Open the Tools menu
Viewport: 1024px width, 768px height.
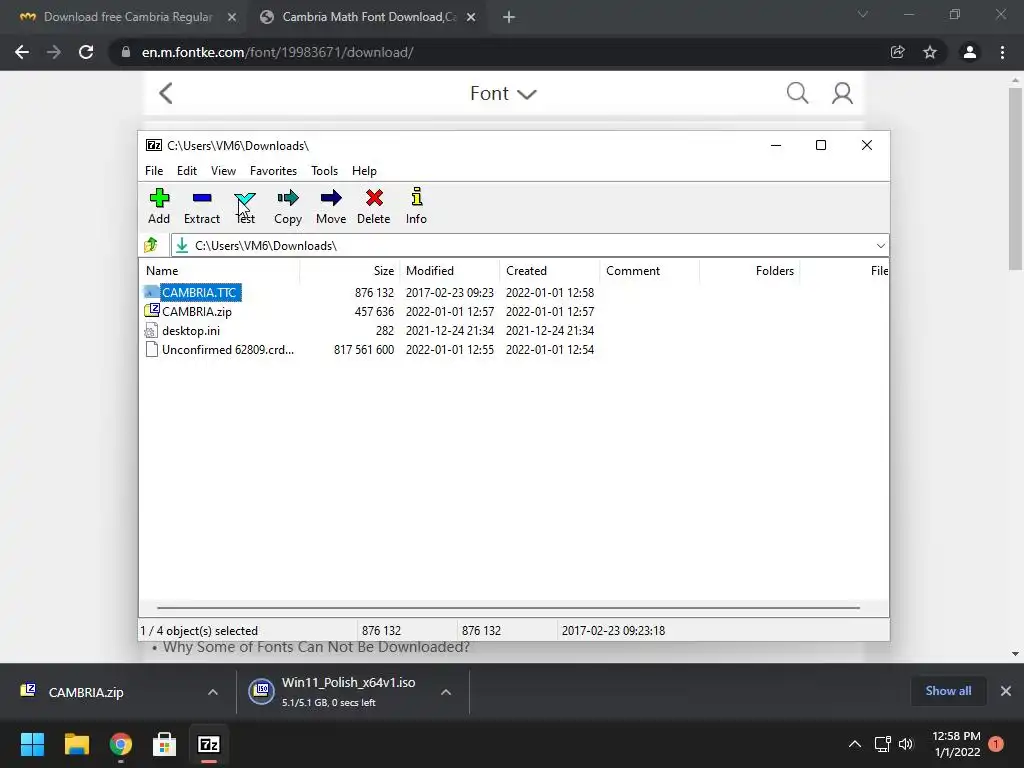coord(325,170)
